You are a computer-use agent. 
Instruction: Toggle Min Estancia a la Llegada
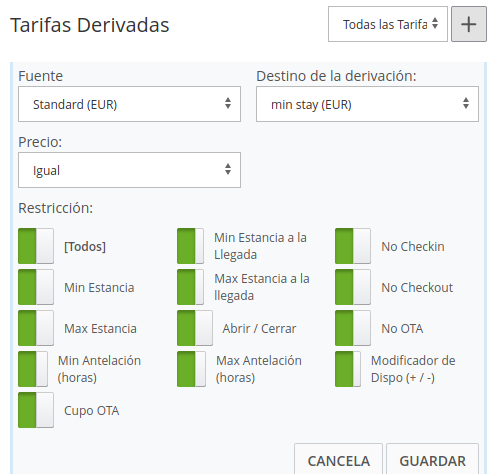click(190, 246)
